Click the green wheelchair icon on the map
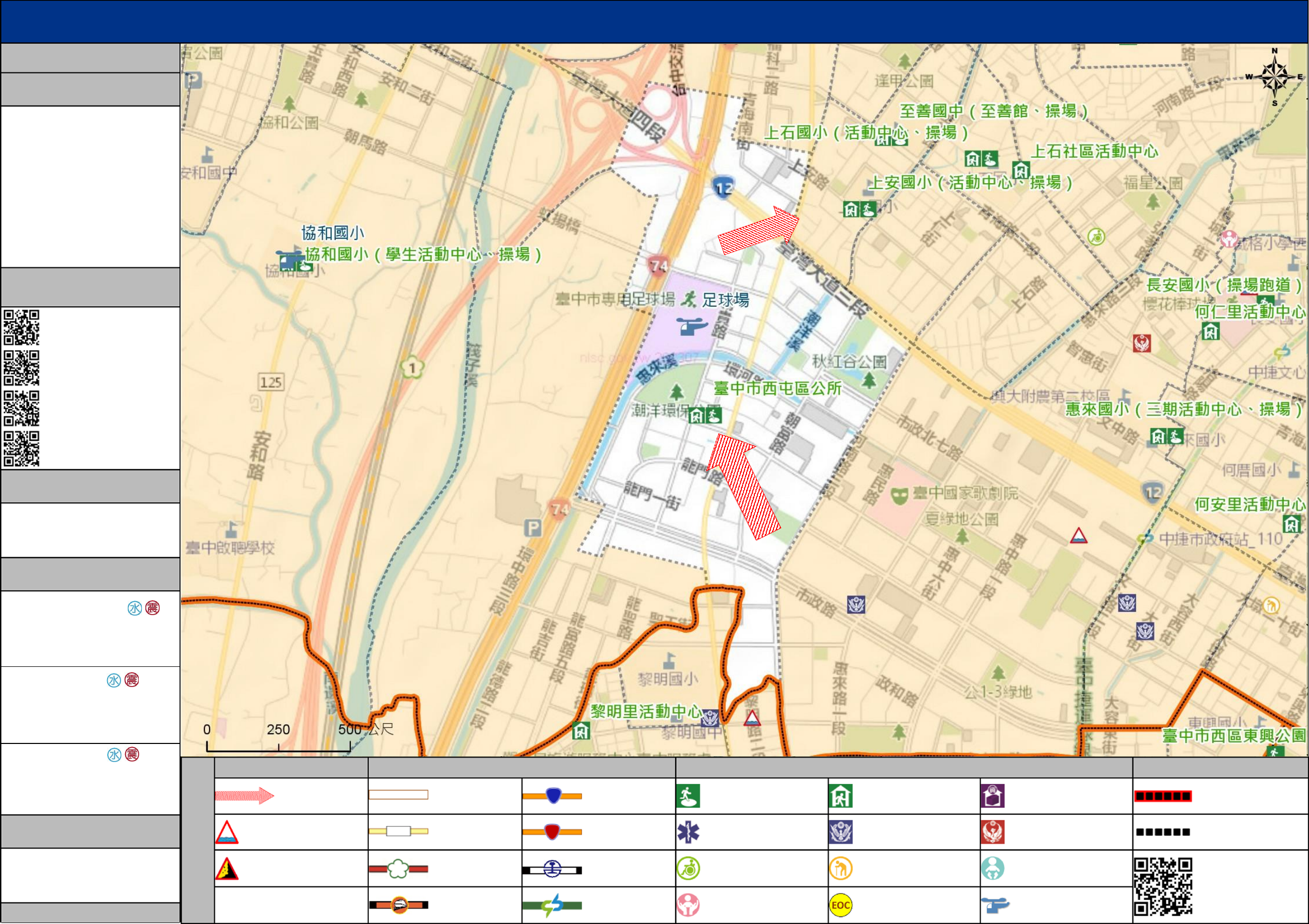 tap(1096, 236)
